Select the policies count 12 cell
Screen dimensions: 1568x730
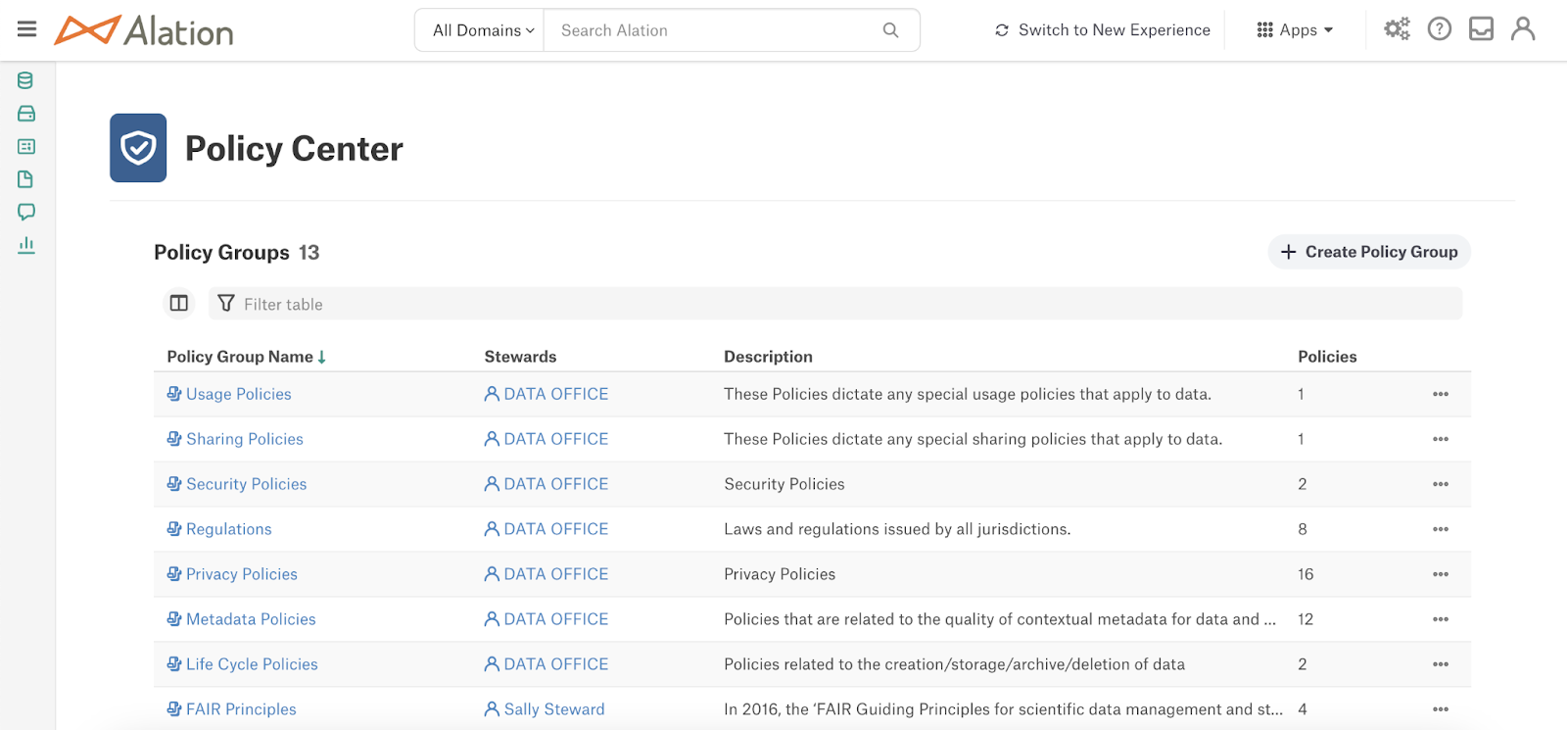tap(1306, 619)
